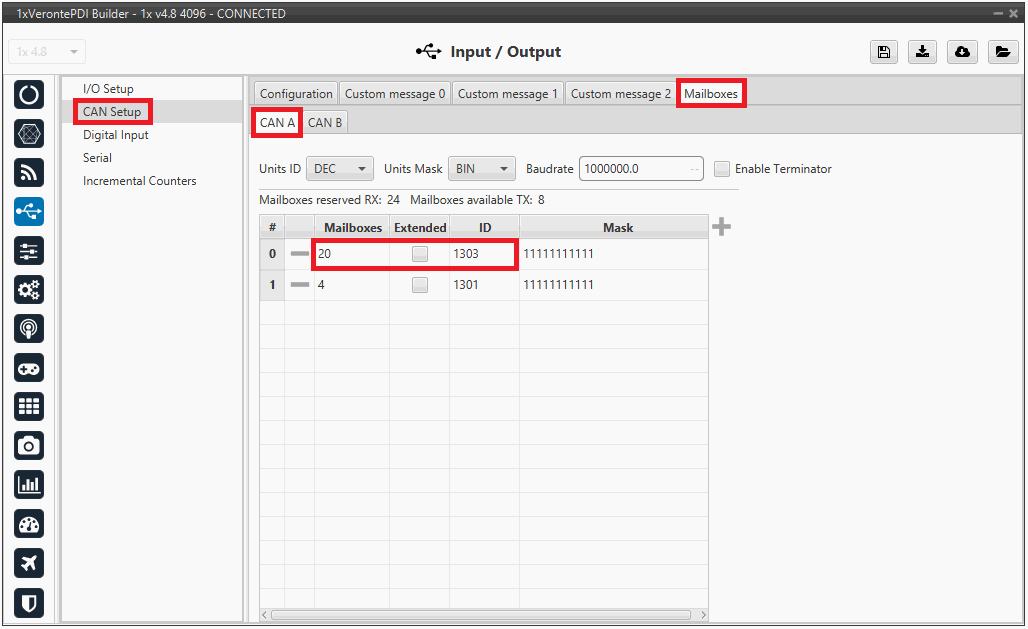Open the folder icon in top toolbar

[x=1001, y=52]
